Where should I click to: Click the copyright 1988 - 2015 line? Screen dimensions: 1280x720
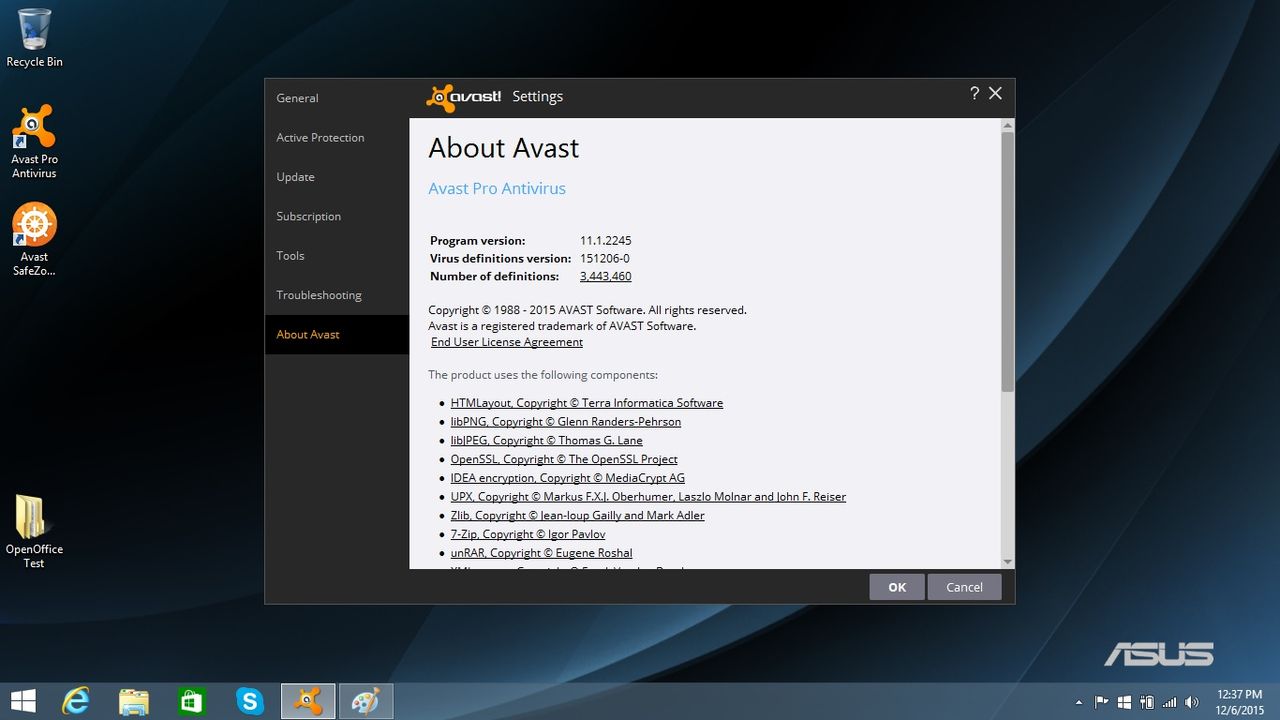coord(587,310)
